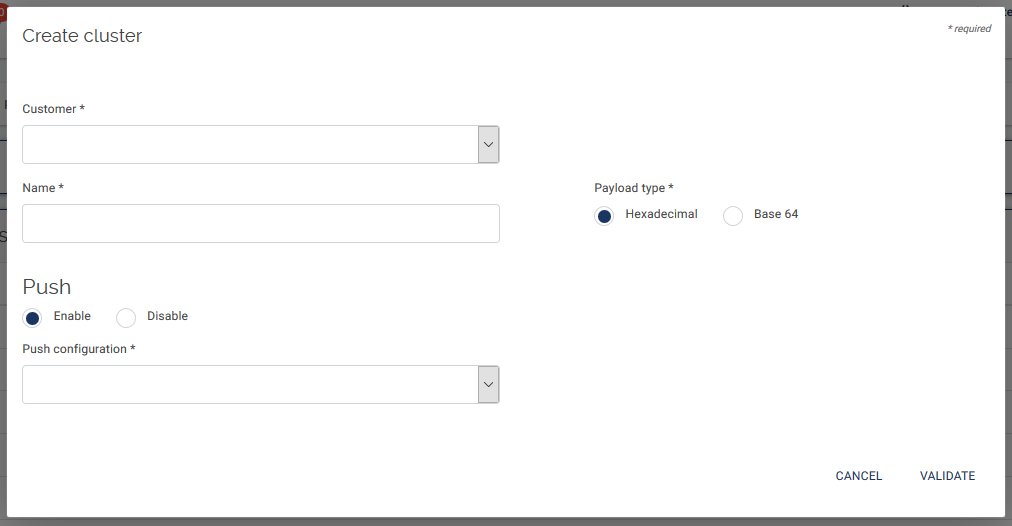Click inside the Customer combo box field
1012x526 pixels.
click(x=250, y=145)
